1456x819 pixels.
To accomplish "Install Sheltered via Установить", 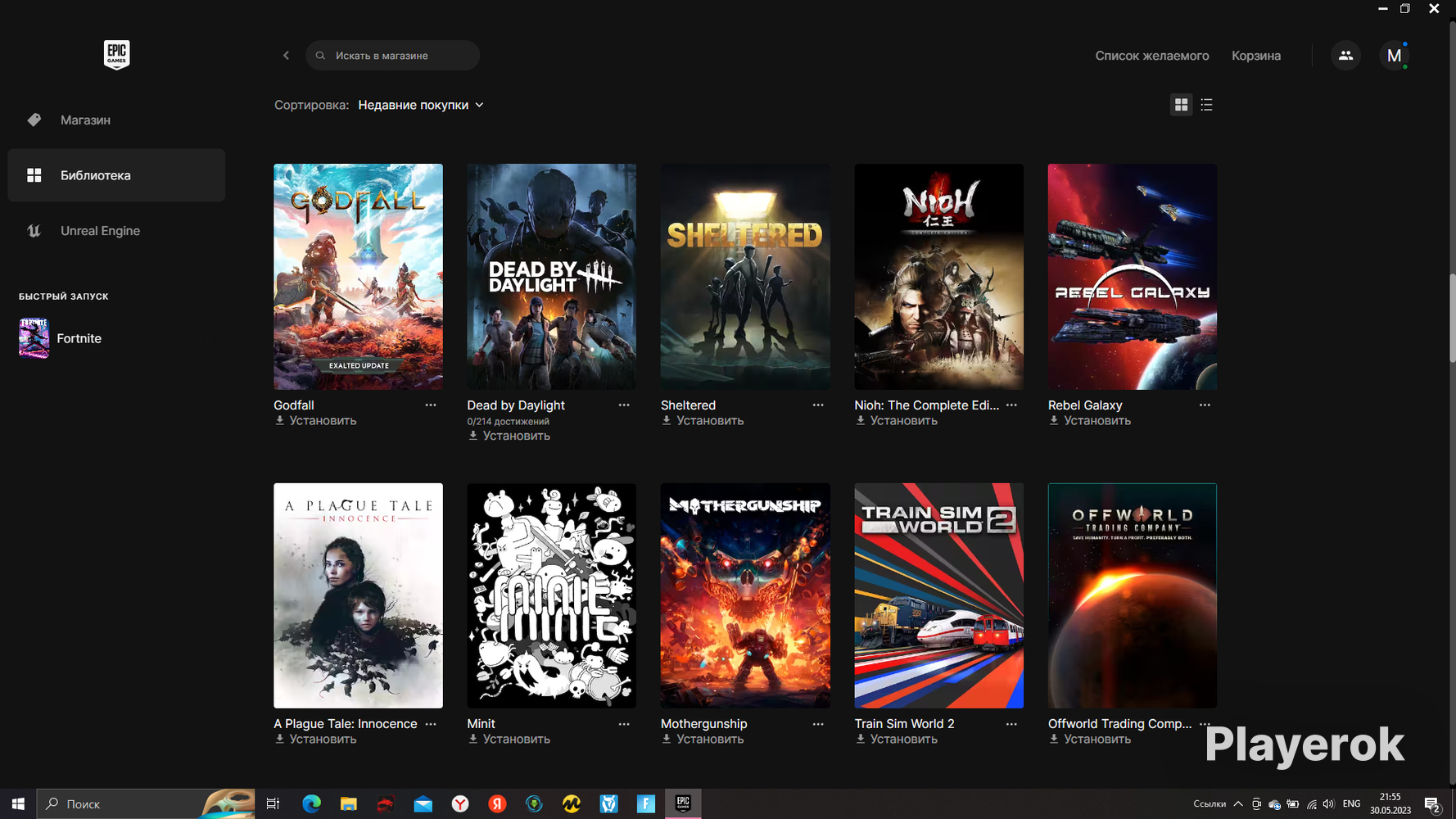I will (703, 421).
